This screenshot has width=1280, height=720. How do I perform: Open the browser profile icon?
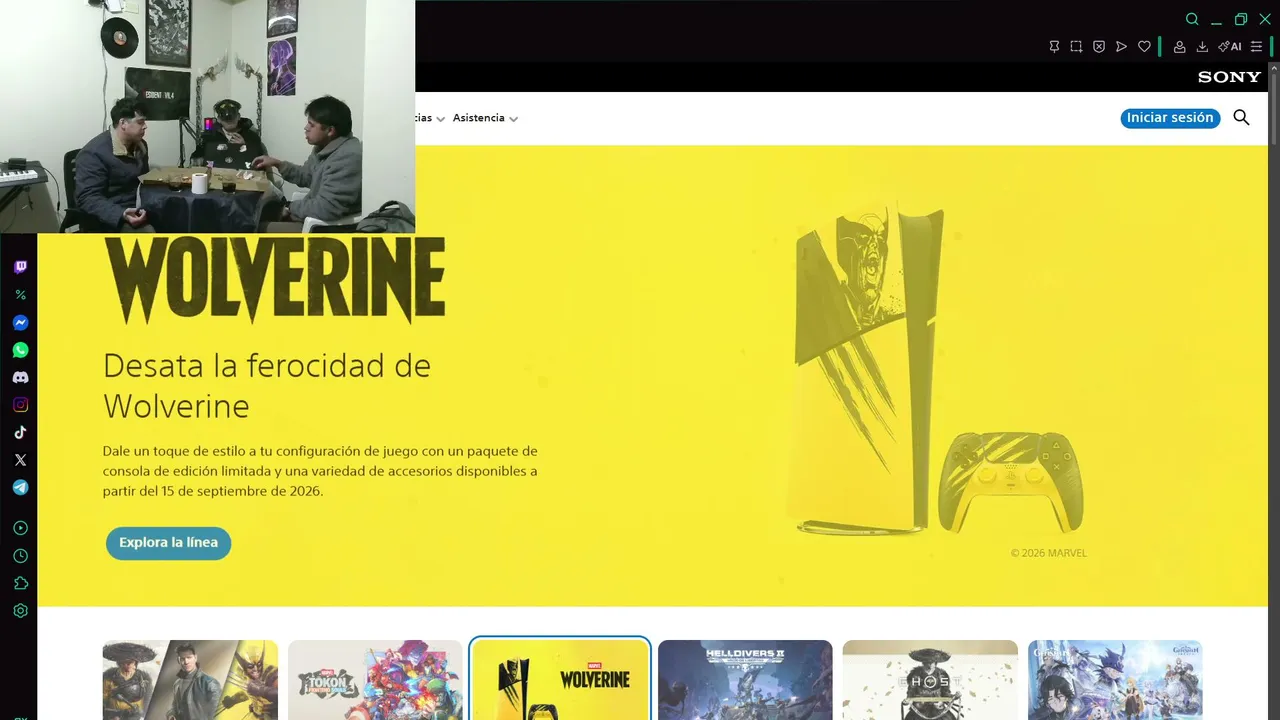click(x=1180, y=47)
